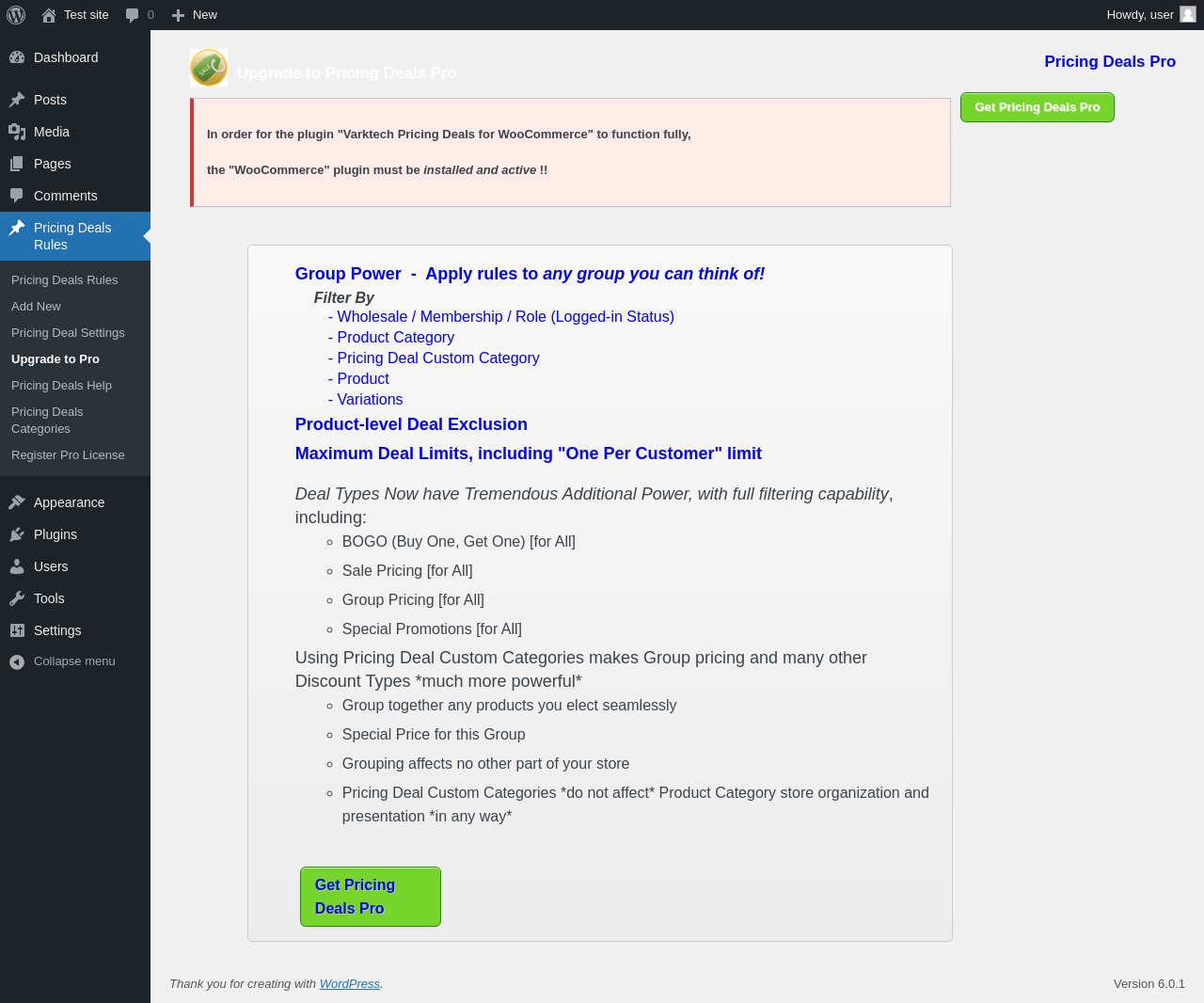
Task: Click the Dashboard gauge icon
Action: (x=17, y=57)
